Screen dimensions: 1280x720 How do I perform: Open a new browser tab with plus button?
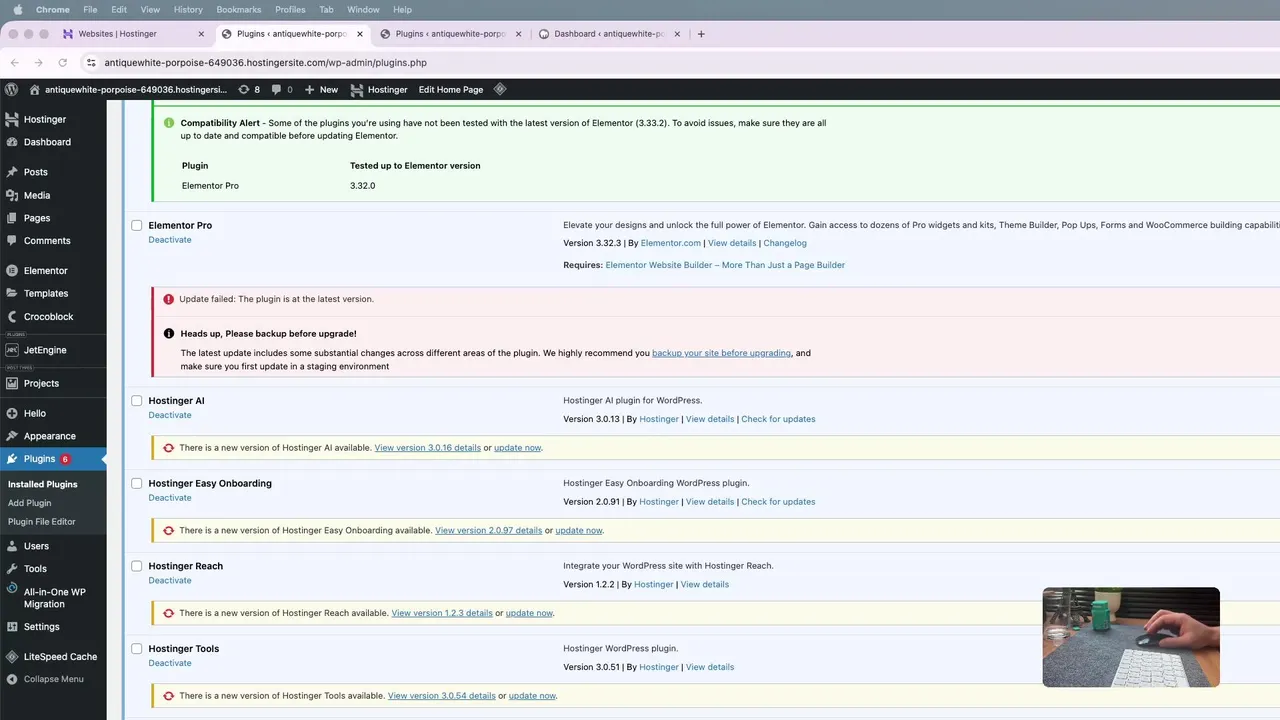click(x=701, y=34)
